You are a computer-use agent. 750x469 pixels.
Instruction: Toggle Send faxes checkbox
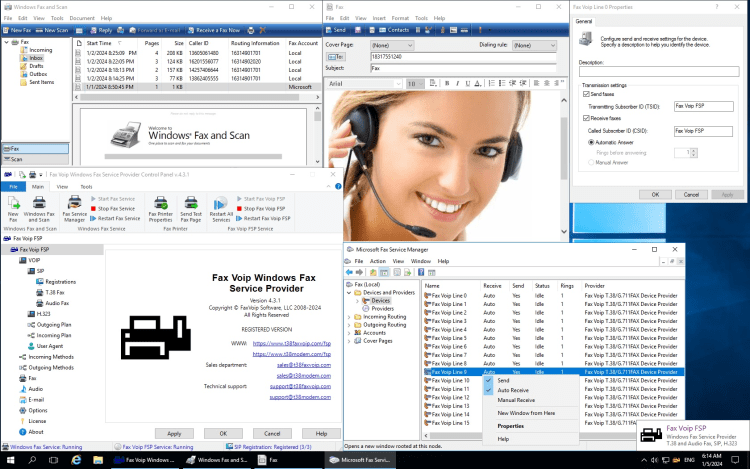pyautogui.click(x=586, y=94)
